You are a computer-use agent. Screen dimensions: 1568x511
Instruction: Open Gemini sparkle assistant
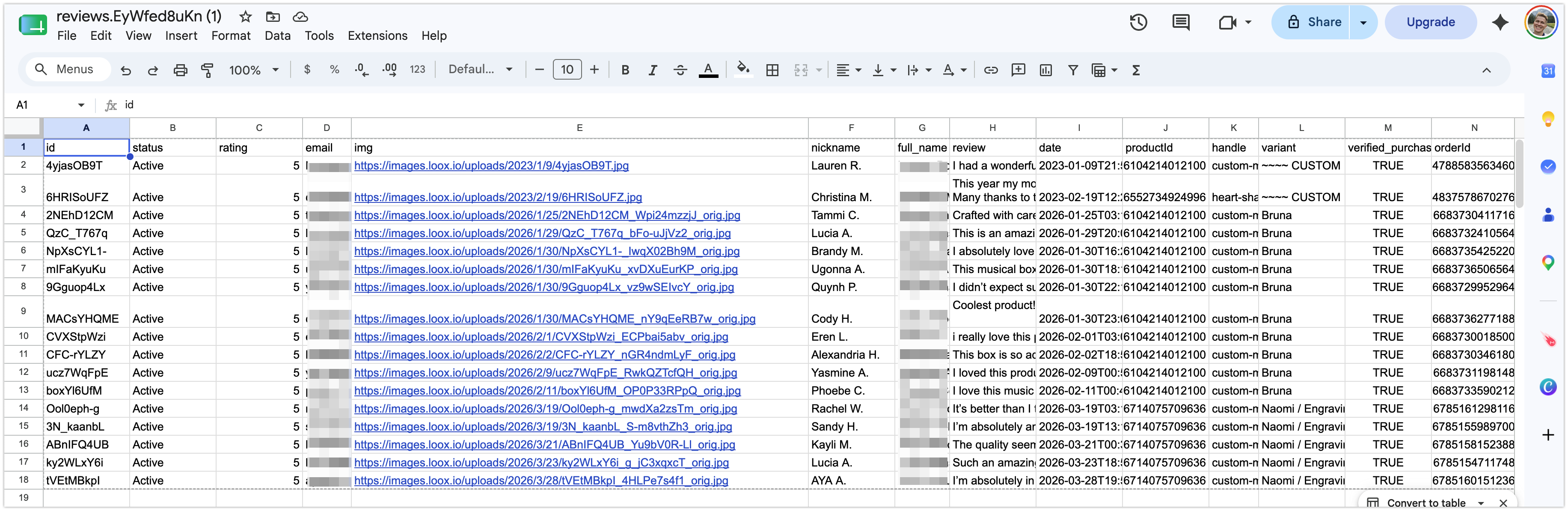click(x=1500, y=23)
